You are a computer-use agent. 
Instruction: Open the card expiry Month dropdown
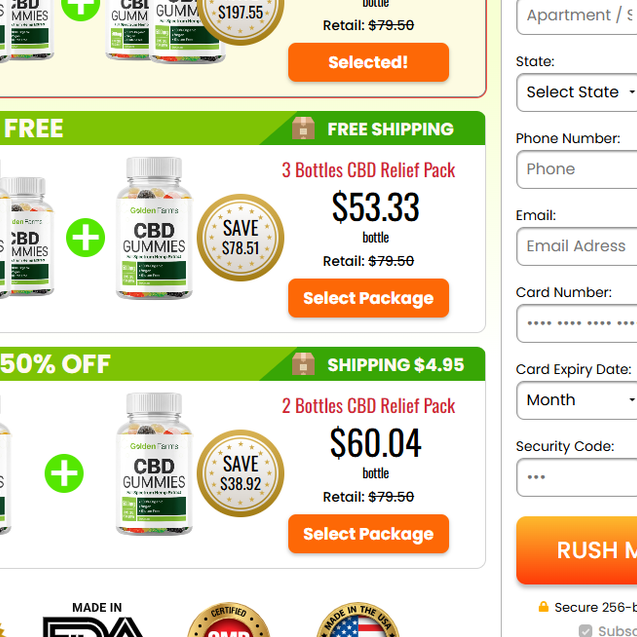pyautogui.click(x=577, y=400)
